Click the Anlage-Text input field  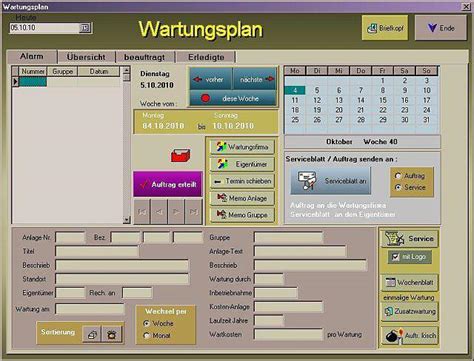coord(300,251)
